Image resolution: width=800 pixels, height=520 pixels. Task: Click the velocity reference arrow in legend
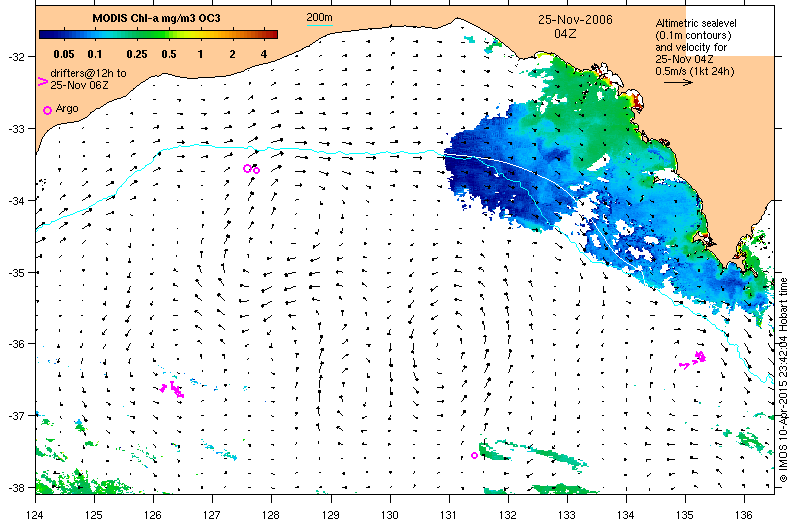point(678,82)
